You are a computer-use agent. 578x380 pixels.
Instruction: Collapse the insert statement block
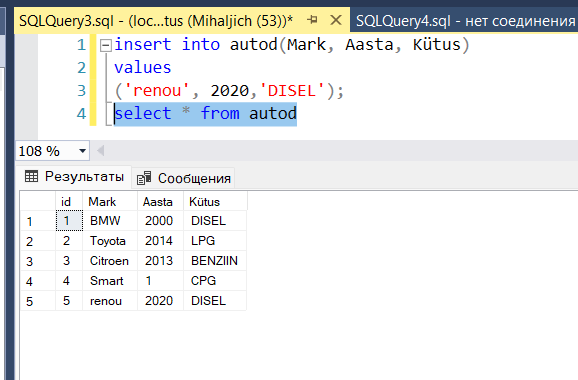click(x=106, y=46)
